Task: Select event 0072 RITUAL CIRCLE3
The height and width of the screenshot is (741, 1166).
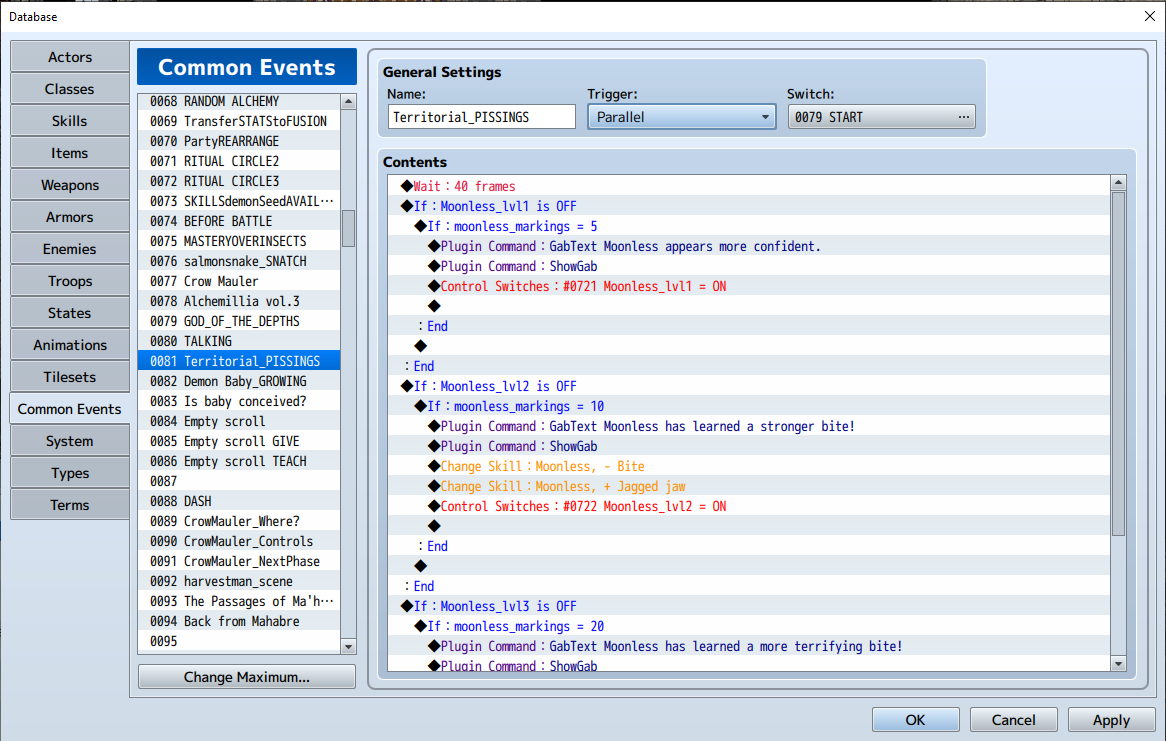Action: [x=239, y=182]
